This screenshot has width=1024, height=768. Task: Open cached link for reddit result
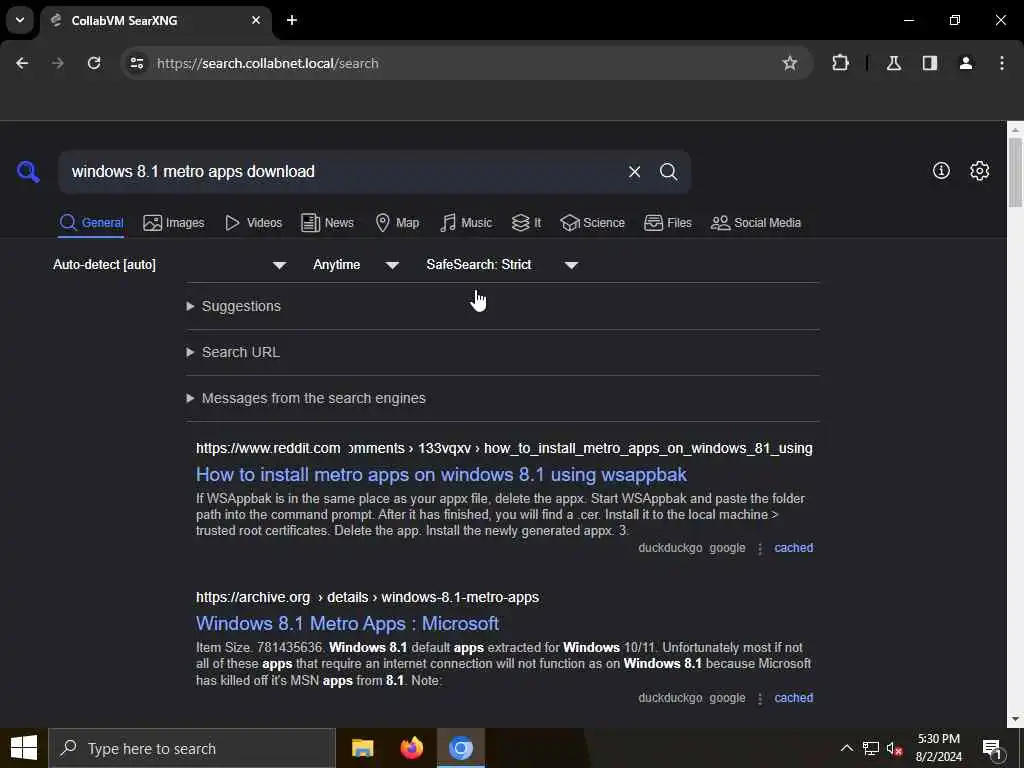point(793,548)
